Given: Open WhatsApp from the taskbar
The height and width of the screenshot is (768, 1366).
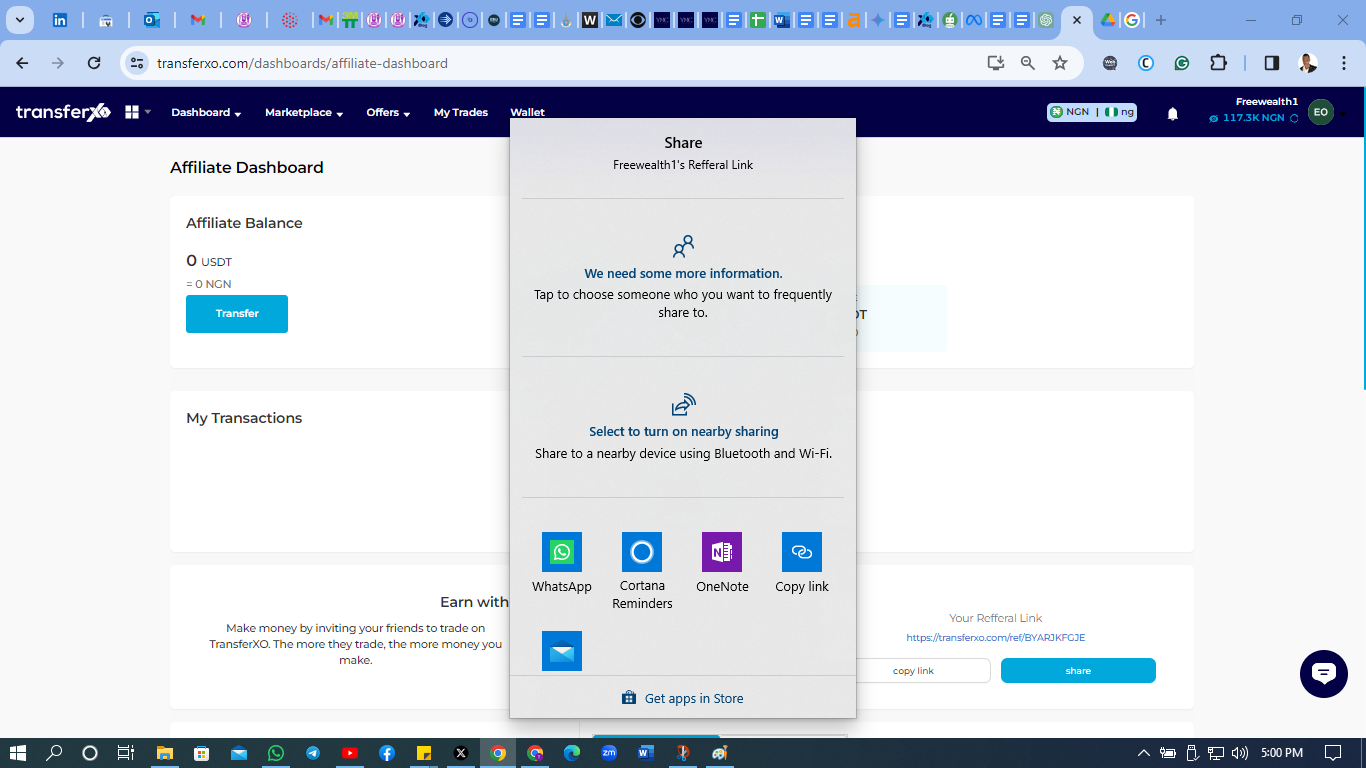Looking at the screenshot, I should pyautogui.click(x=276, y=753).
